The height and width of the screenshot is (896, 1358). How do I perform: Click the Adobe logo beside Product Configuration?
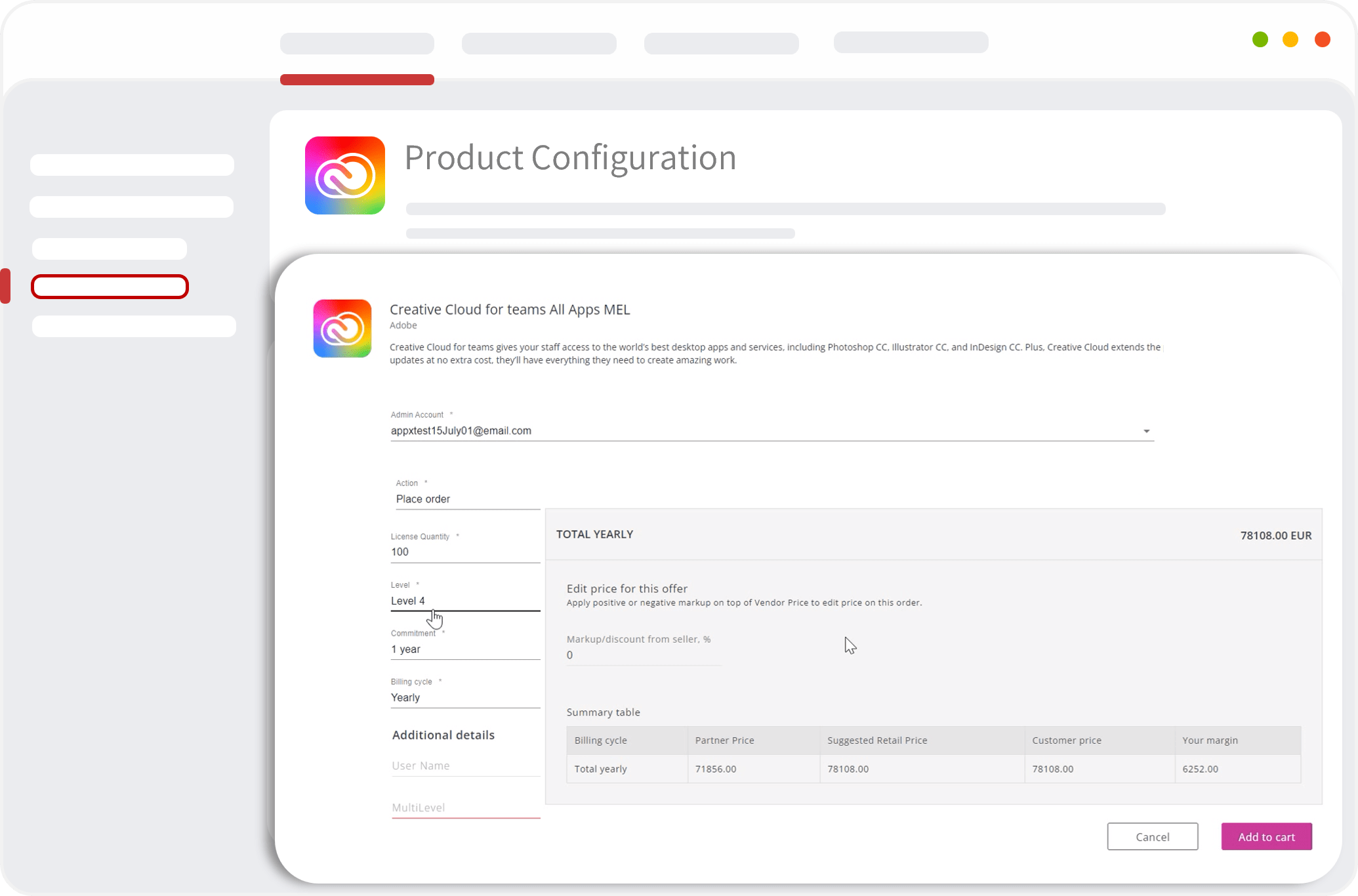point(344,175)
